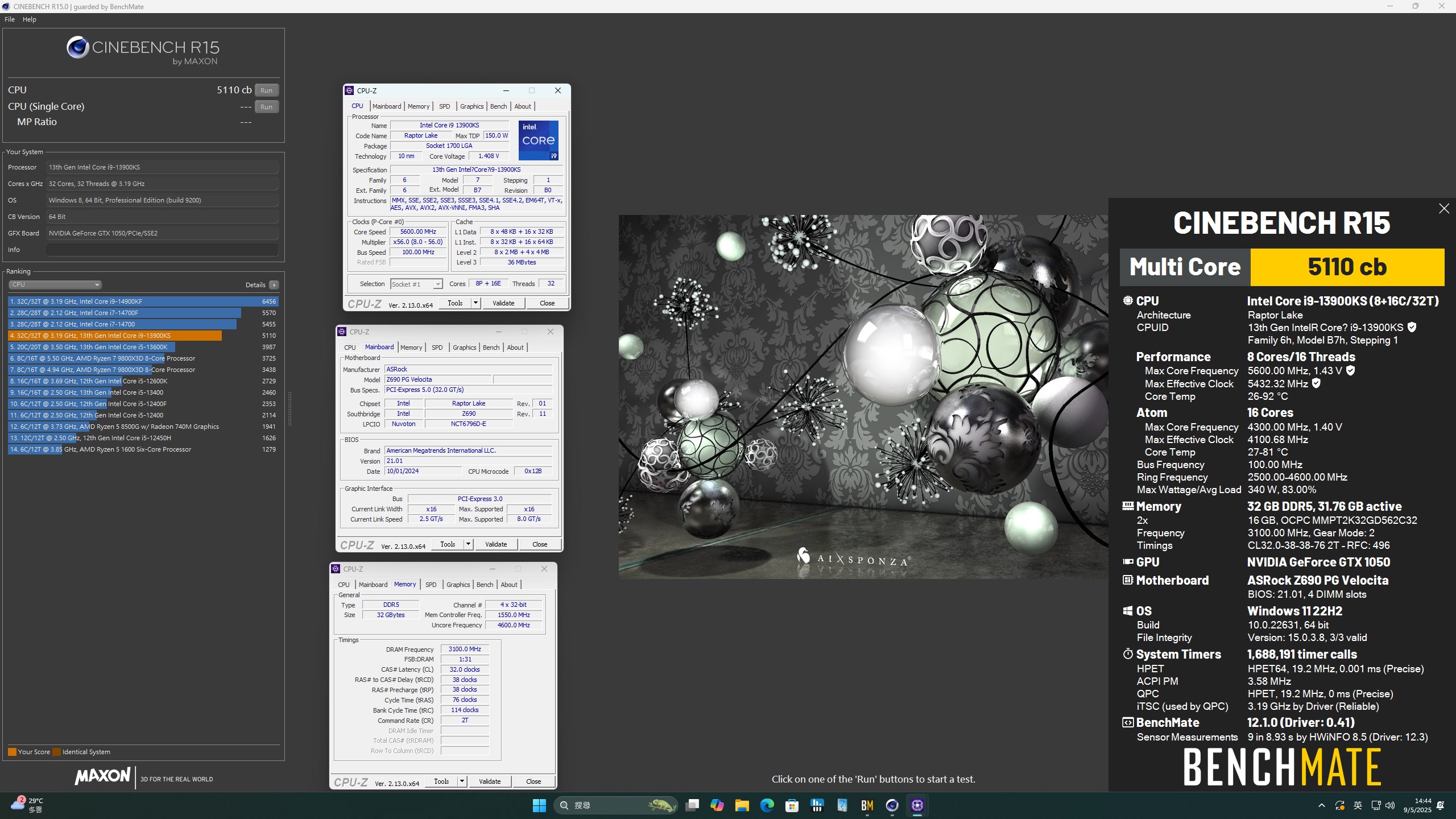Click Validate in bottom CPU-Z Memory window
Viewport: 1456px width, 819px height.
pyautogui.click(x=489, y=781)
